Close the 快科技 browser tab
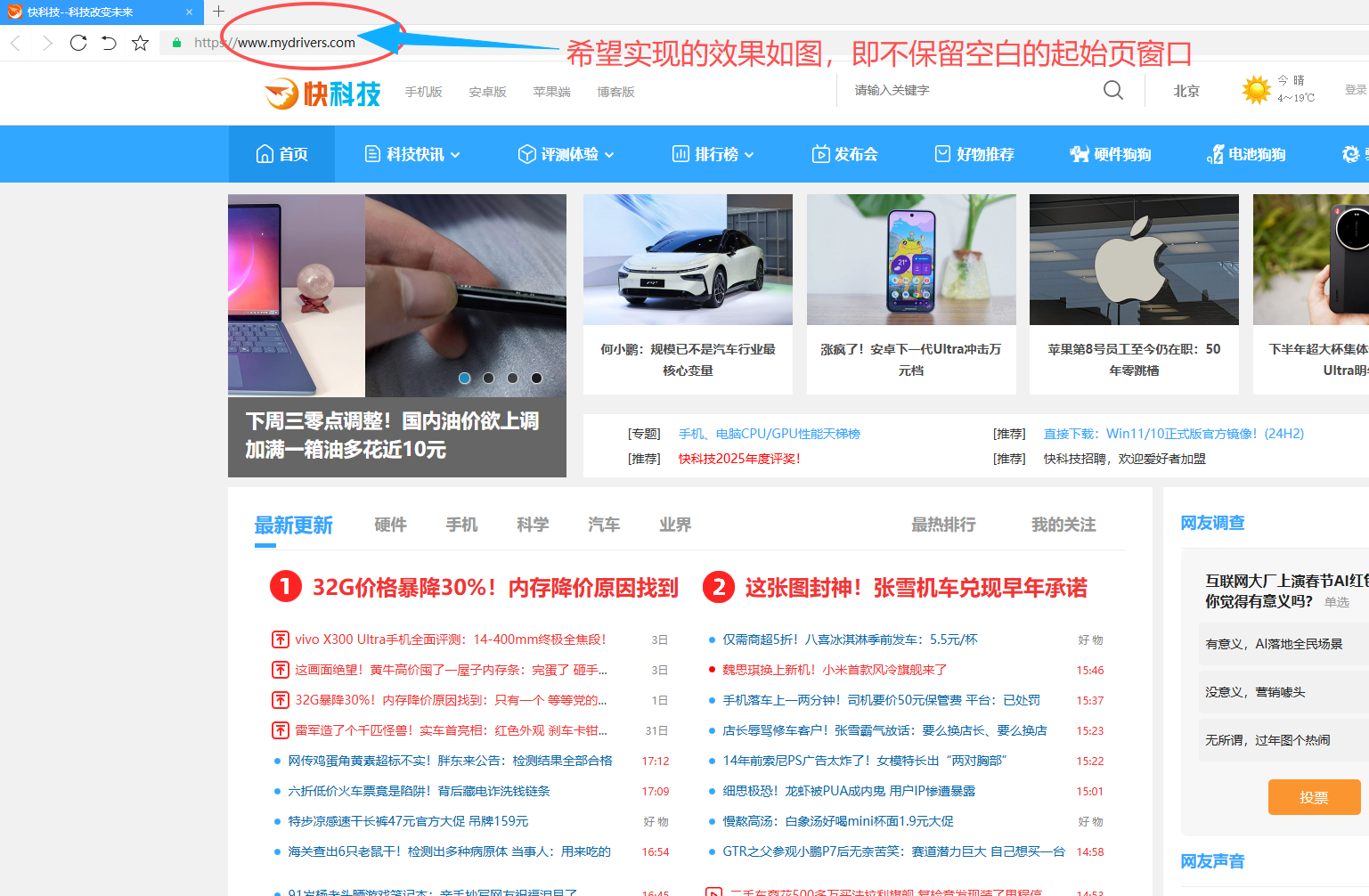This screenshot has height=896, width=1369. (x=189, y=12)
